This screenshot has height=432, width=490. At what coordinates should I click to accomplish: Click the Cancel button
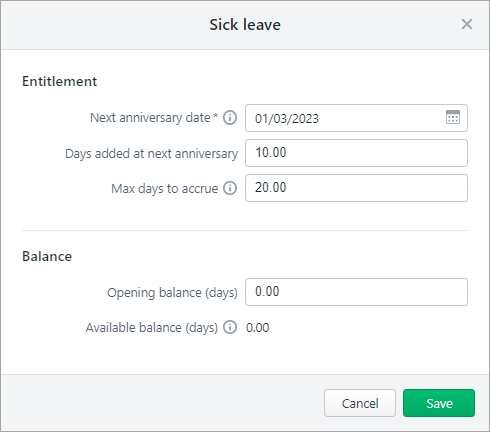(360, 403)
